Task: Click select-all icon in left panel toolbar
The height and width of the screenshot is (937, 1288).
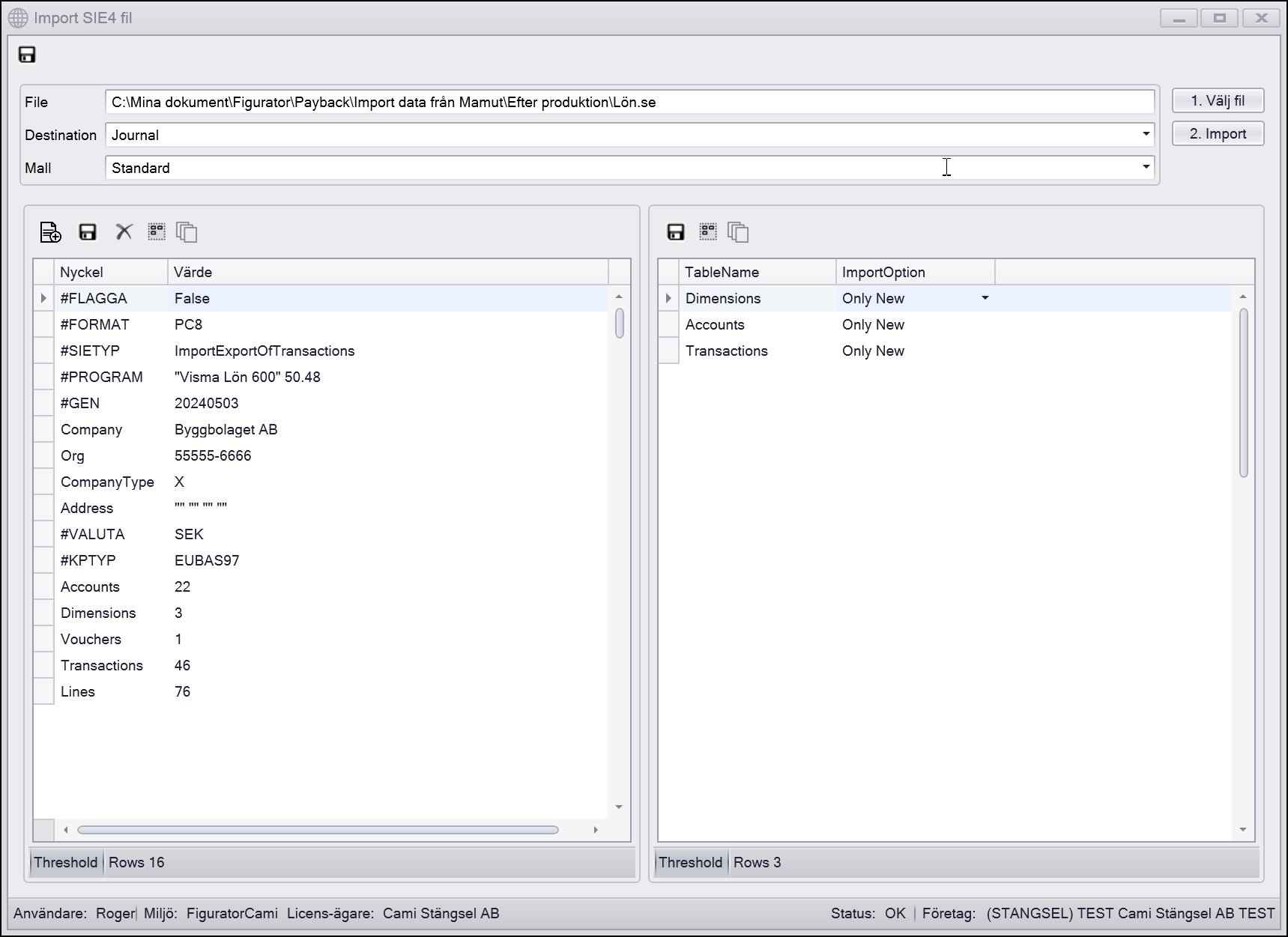Action: [157, 231]
